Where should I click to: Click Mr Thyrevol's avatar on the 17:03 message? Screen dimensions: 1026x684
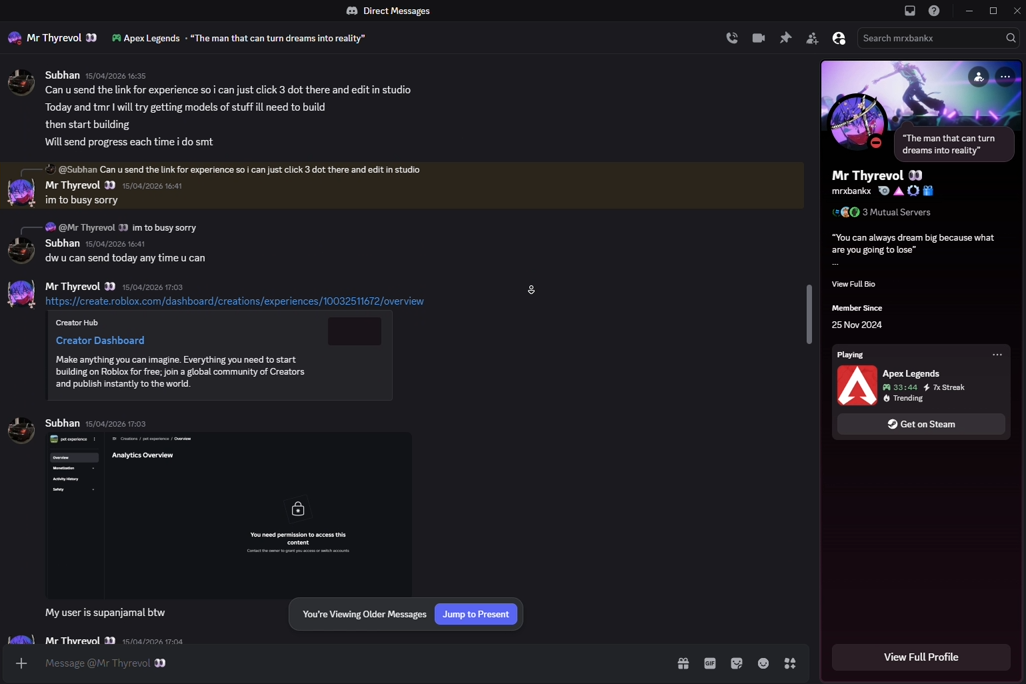click(21, 293)
